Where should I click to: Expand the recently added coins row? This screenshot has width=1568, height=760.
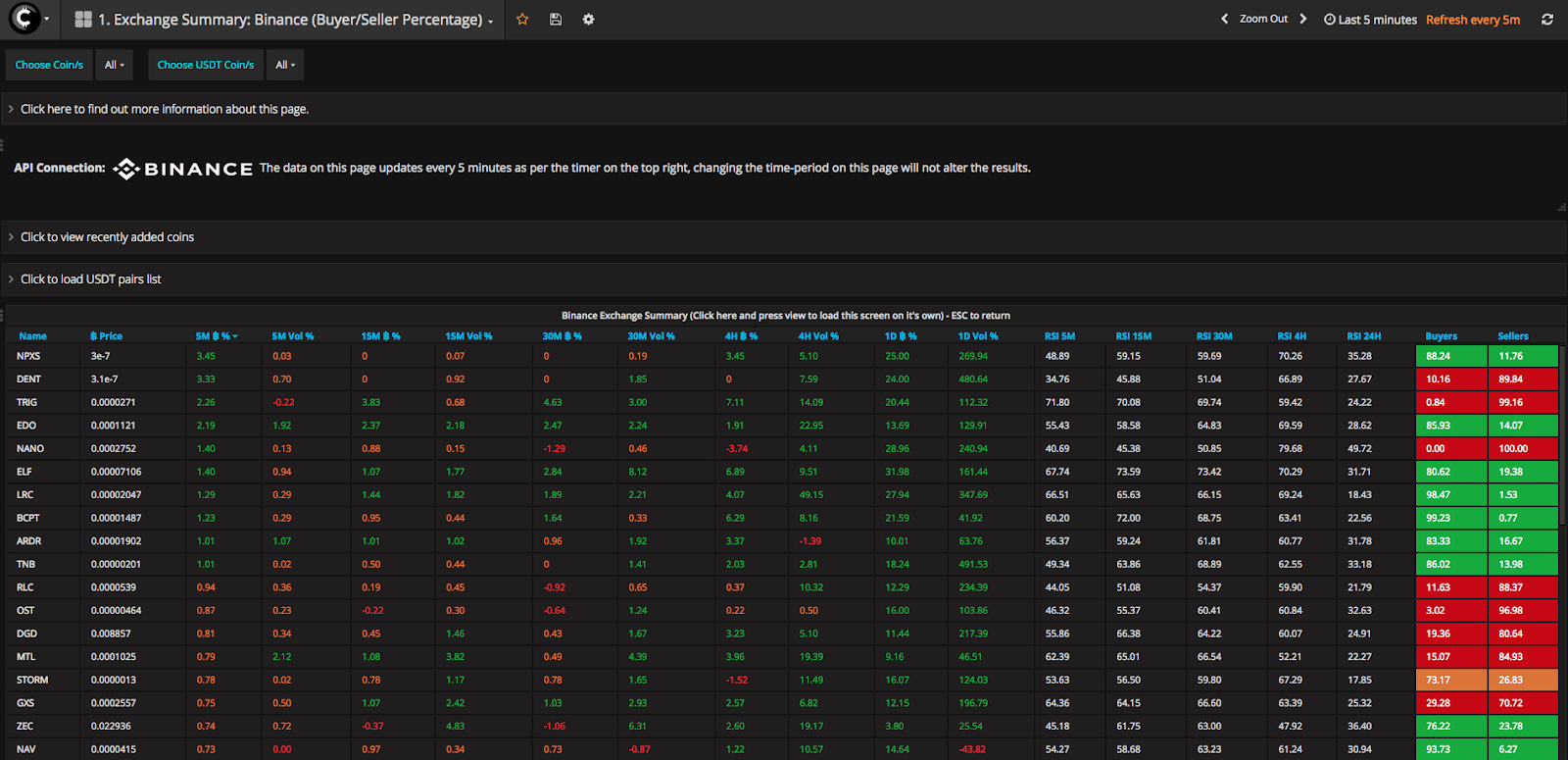[107, 237]
